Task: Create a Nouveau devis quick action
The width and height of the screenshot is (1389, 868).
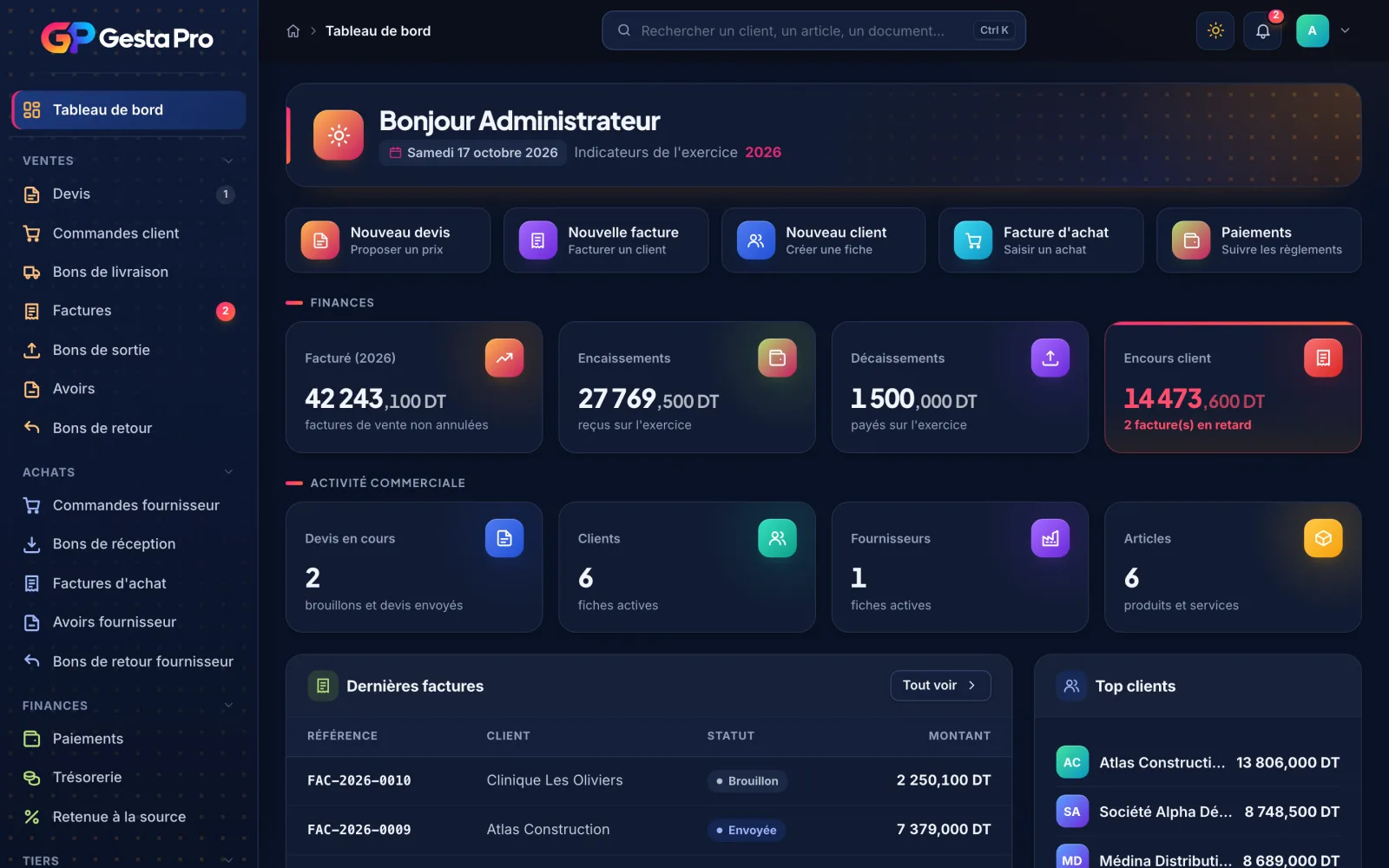Action: (388, 240)
